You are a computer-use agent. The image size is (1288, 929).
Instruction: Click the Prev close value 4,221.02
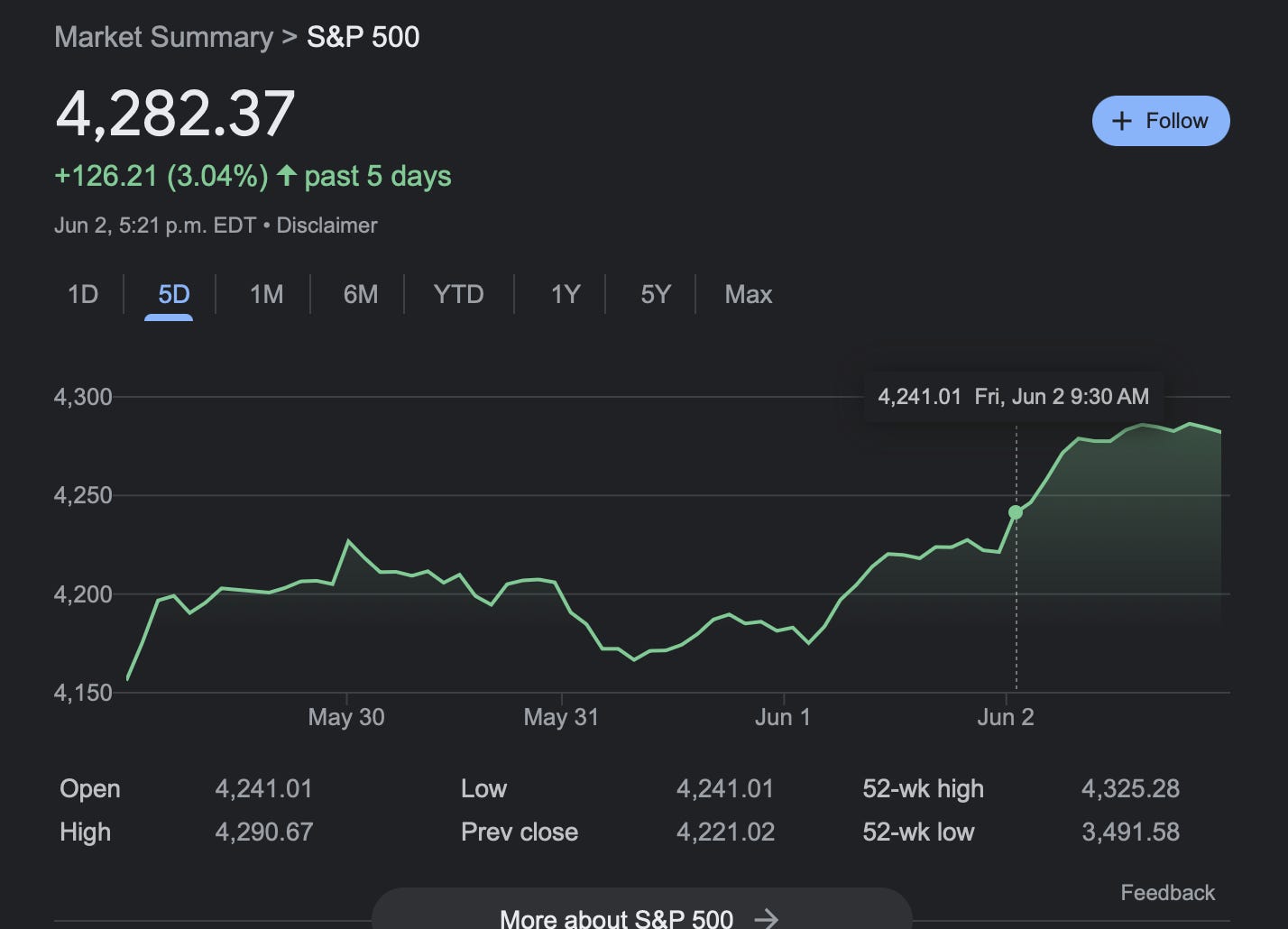tap(725, 832)
